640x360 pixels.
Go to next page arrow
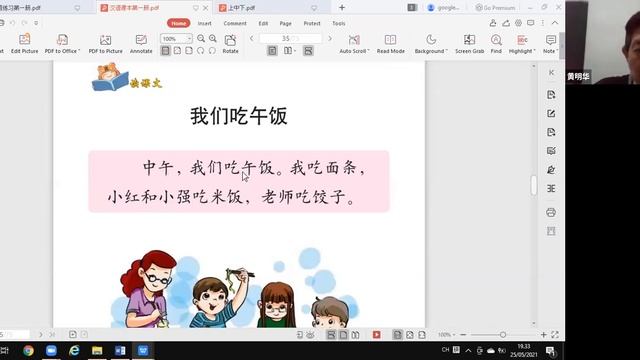tap(330, 38)
